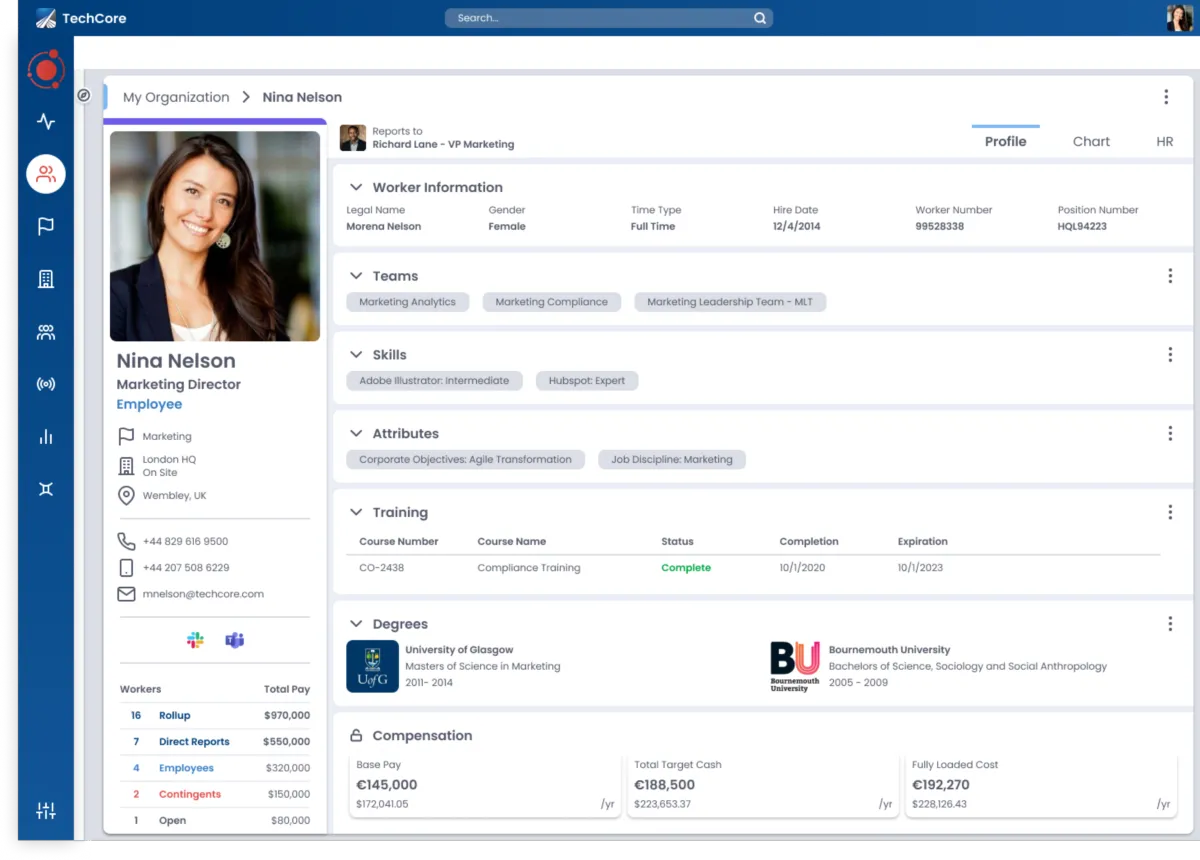Click the activity pulse icon in sidebar
Viewport: 1200px width, 860px height.
click(x=46, y=122)
